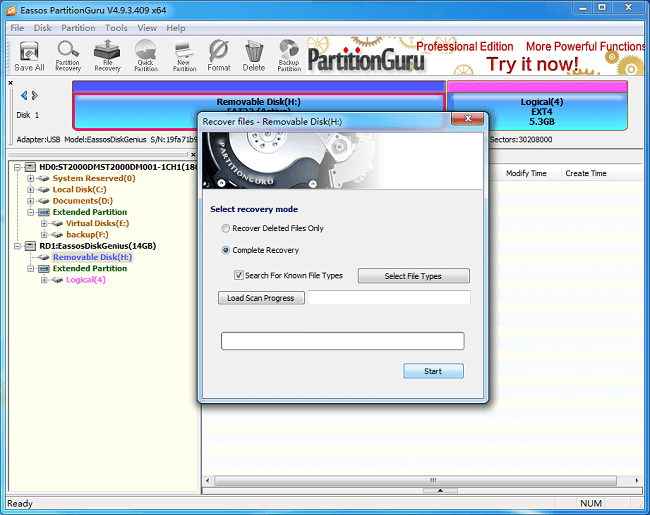The image size is (650, 515).
Task: Open the PartitionGuru Professional Edition banner
Action: click(x=475, y=56)
